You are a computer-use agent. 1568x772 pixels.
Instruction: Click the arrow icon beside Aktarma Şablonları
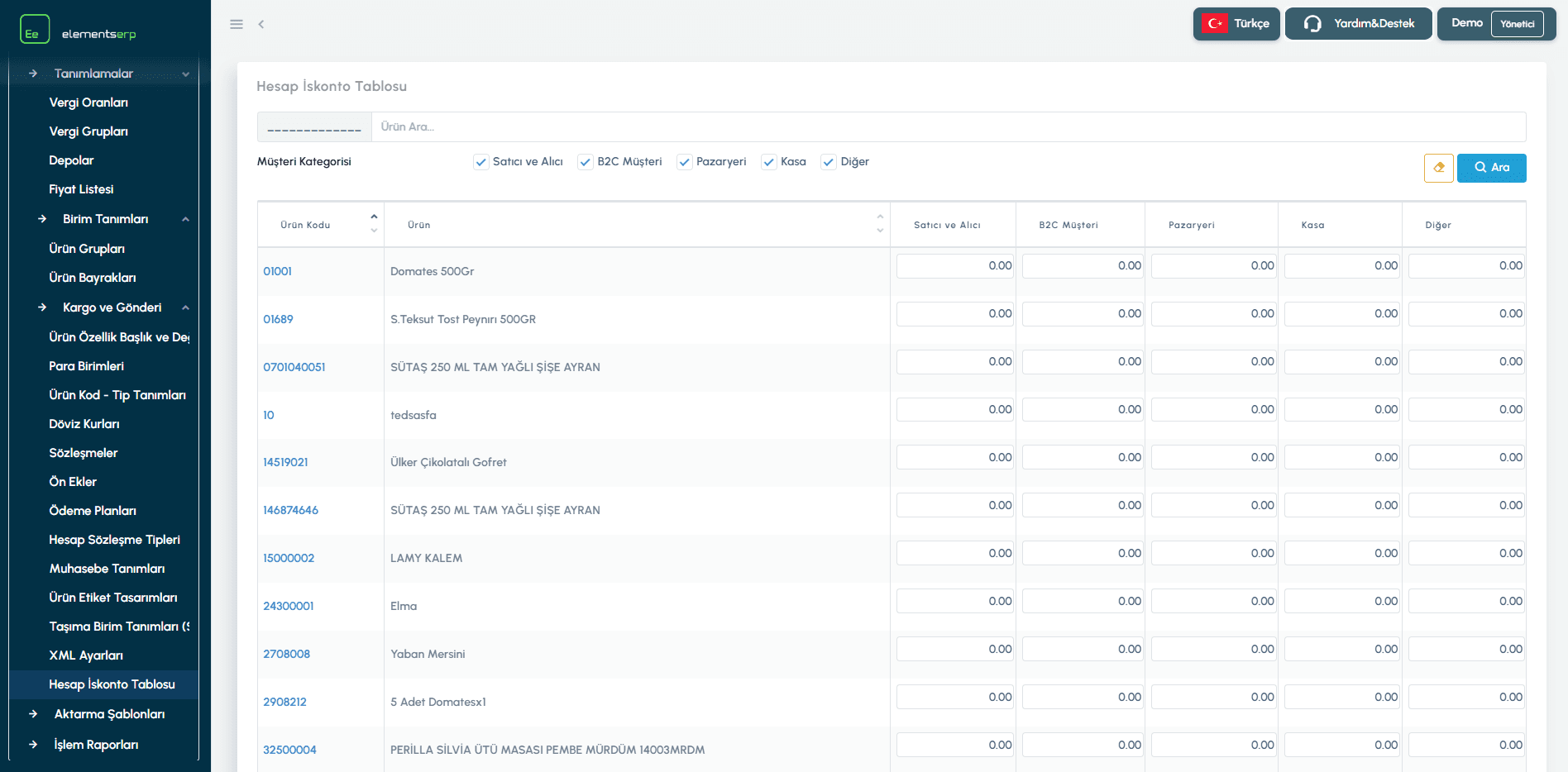point(33,714)
